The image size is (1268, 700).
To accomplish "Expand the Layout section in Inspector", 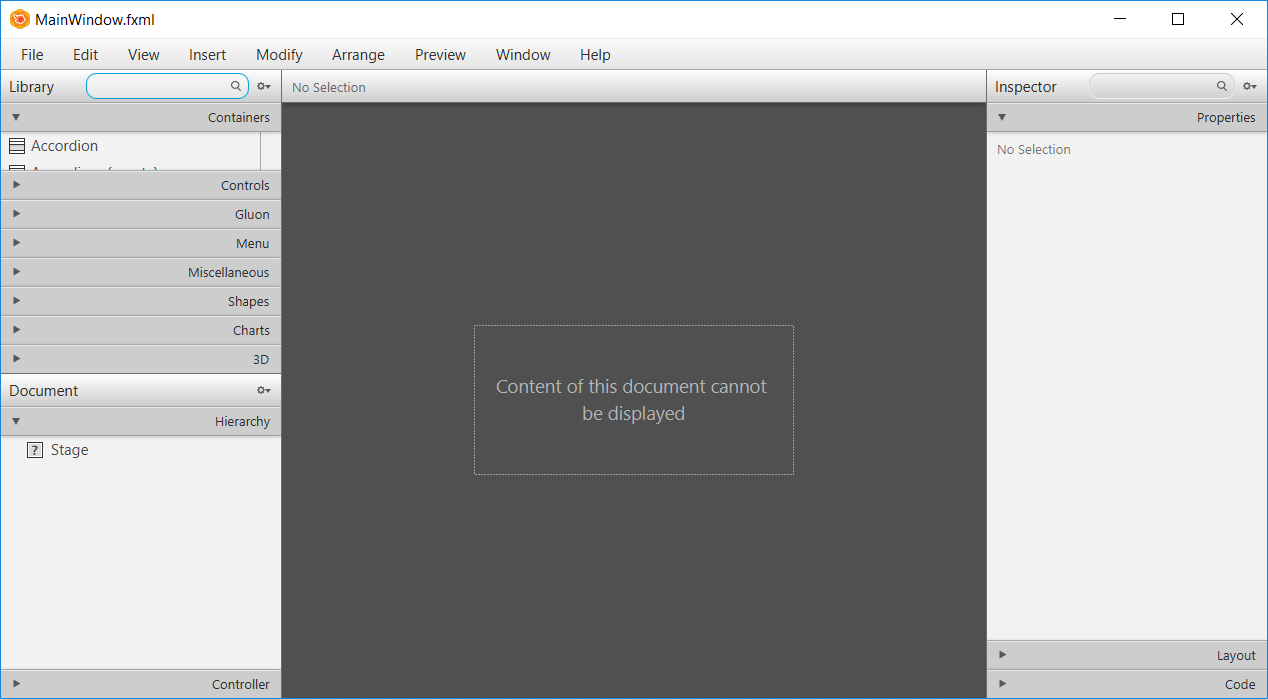I will tap(1002, 655).
